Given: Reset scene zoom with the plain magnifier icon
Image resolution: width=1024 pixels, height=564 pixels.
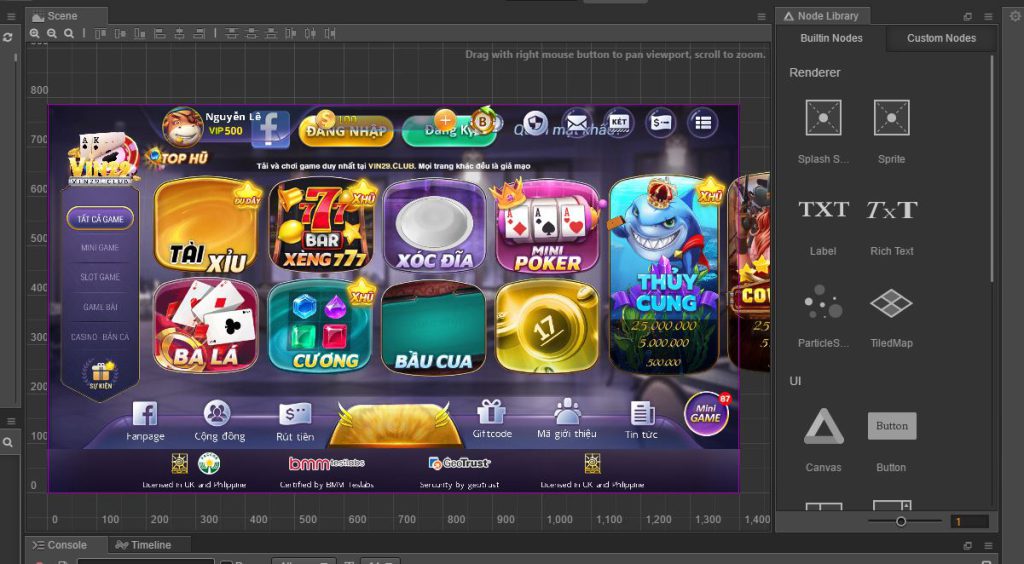Looking at the screenshot, I should (x=68, y=33).
